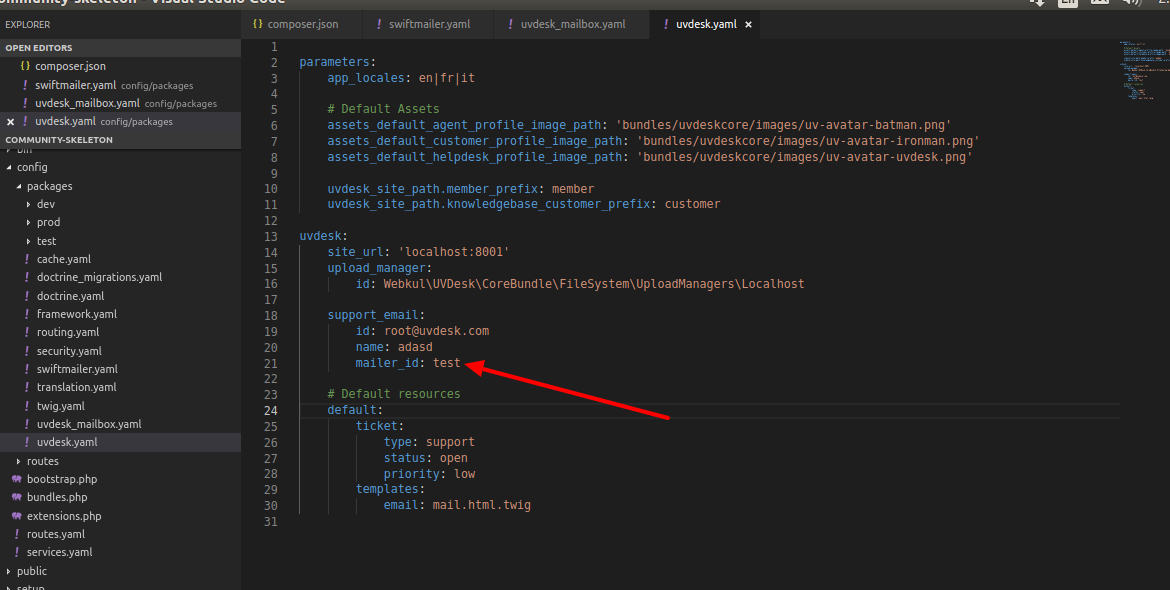Click line number 21 in gutter

[x=270, y=363]
